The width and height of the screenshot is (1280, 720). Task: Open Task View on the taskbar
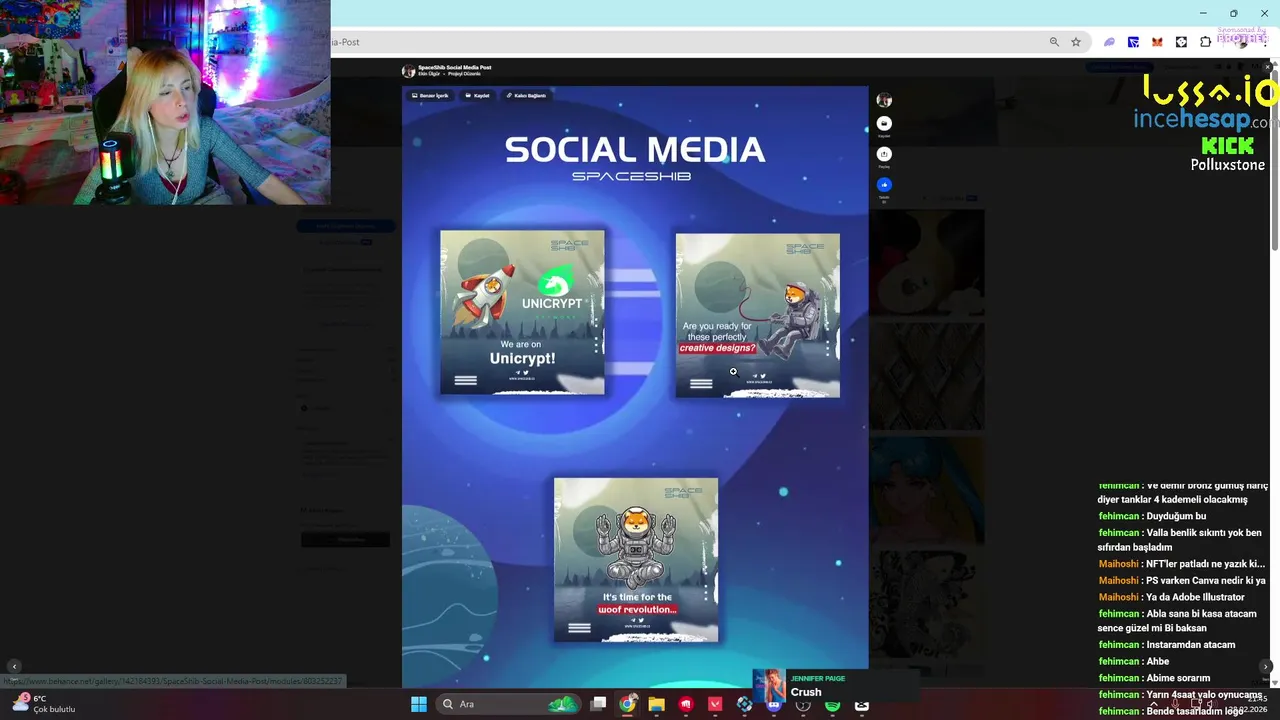[598, 704]
